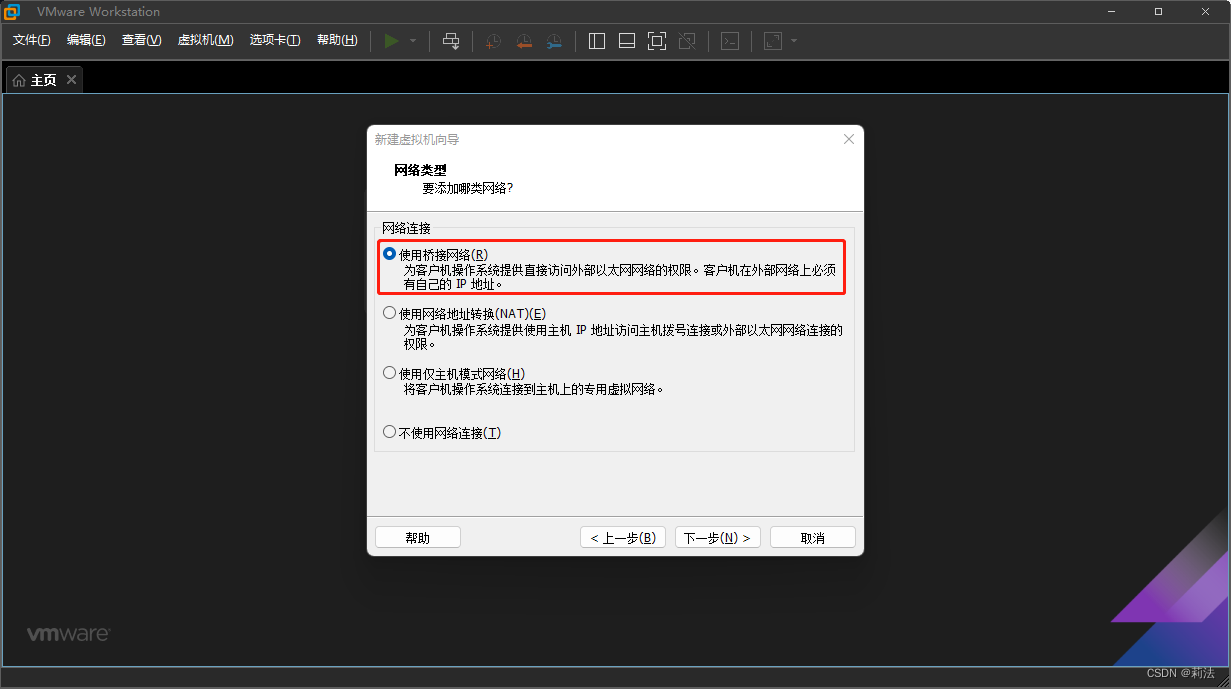Open the power options dropdown arrow
The image size is (1231, 689).
[413, 41]
